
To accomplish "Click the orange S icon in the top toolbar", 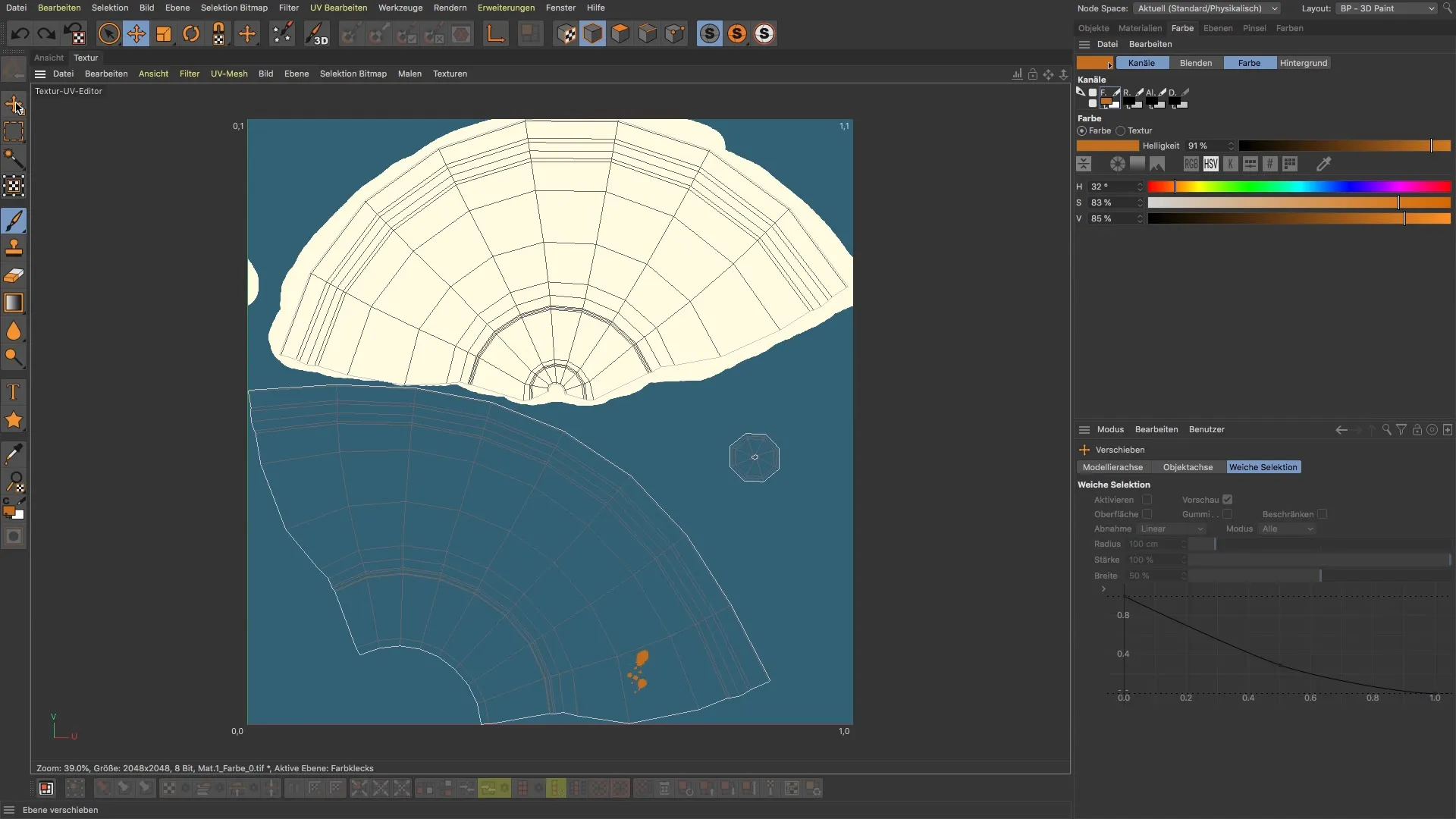I will tap(737, 34).
